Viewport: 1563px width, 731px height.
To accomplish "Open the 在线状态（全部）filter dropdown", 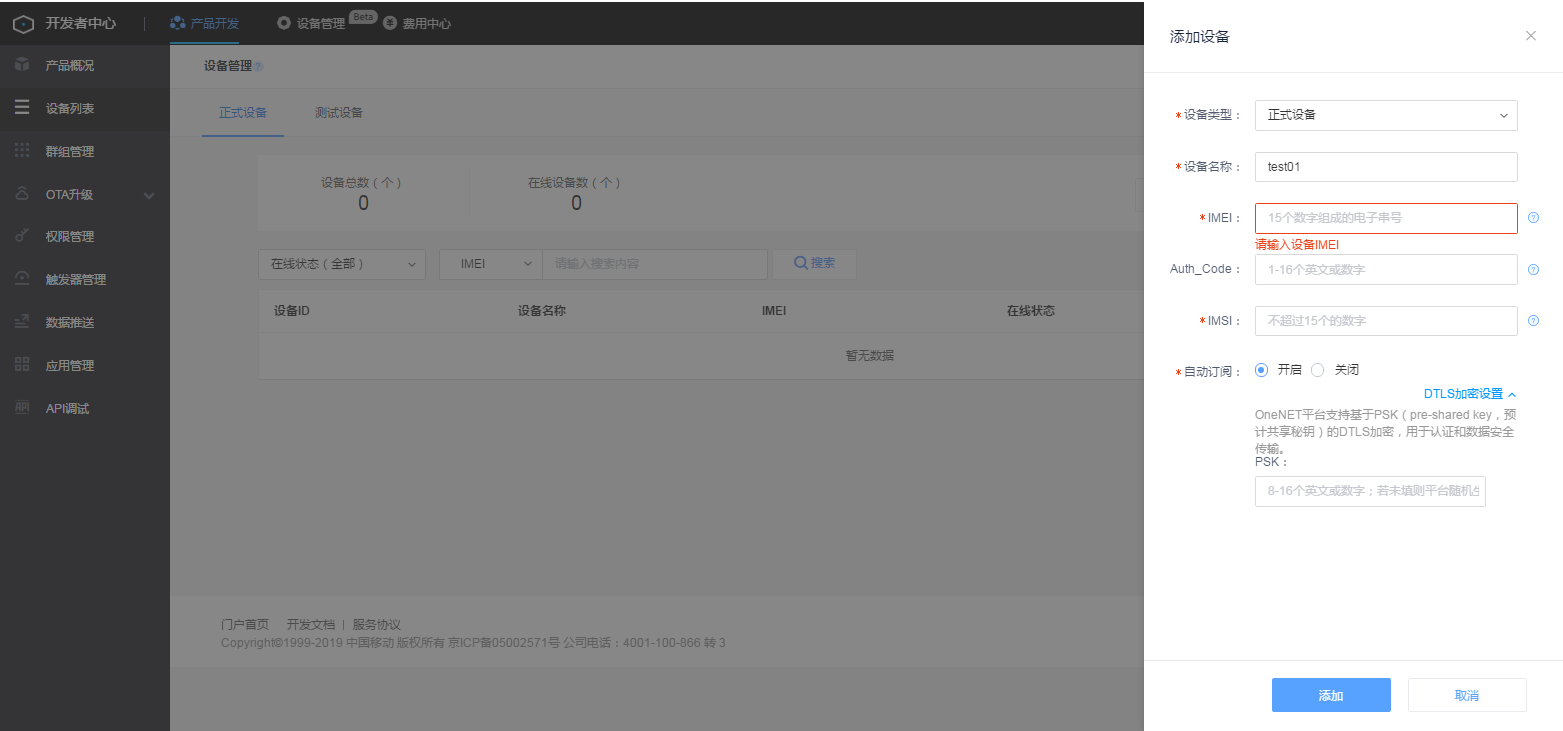I will tap(342, 264).
